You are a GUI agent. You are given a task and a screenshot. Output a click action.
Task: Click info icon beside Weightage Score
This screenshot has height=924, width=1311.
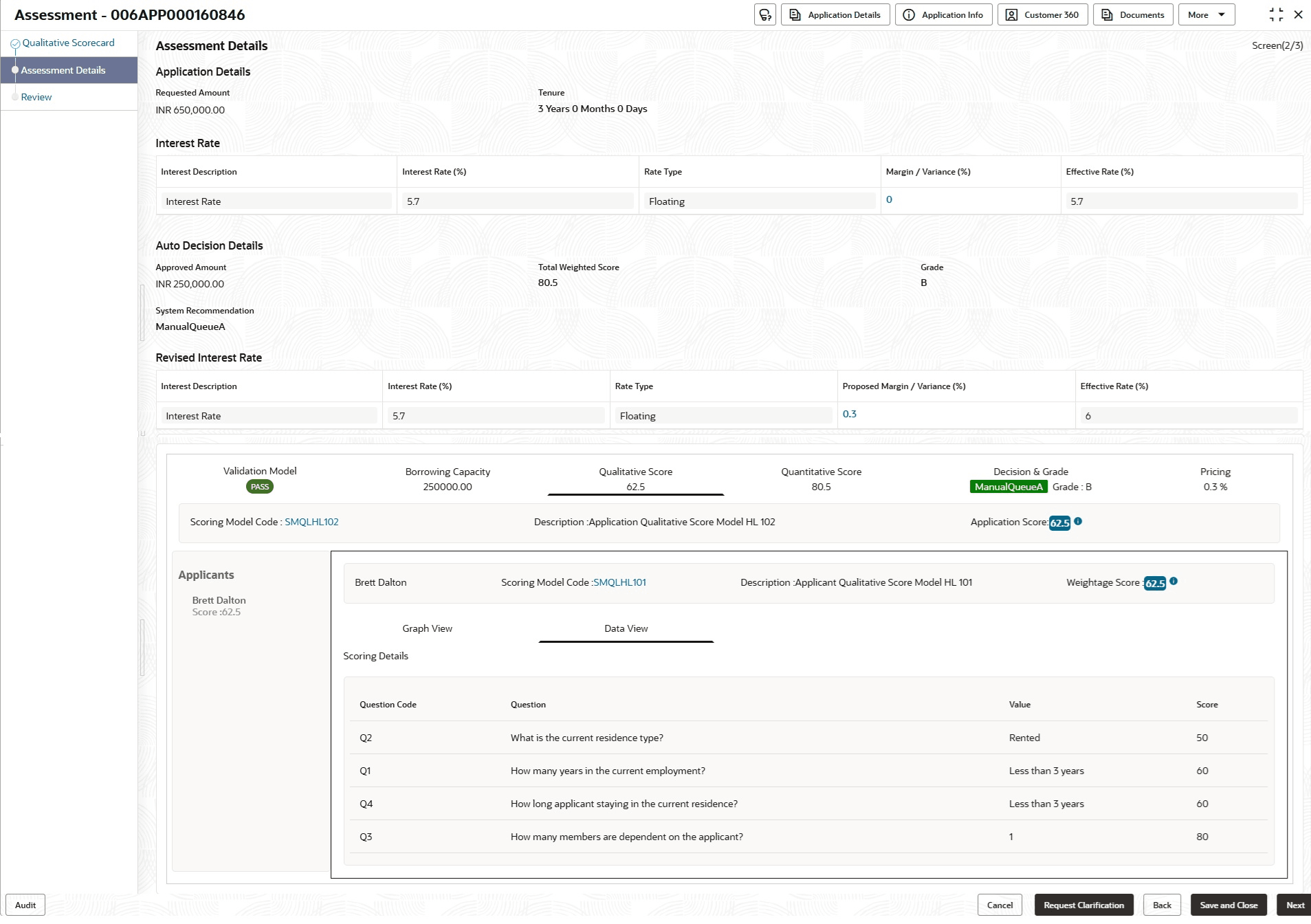(1174, 581)
